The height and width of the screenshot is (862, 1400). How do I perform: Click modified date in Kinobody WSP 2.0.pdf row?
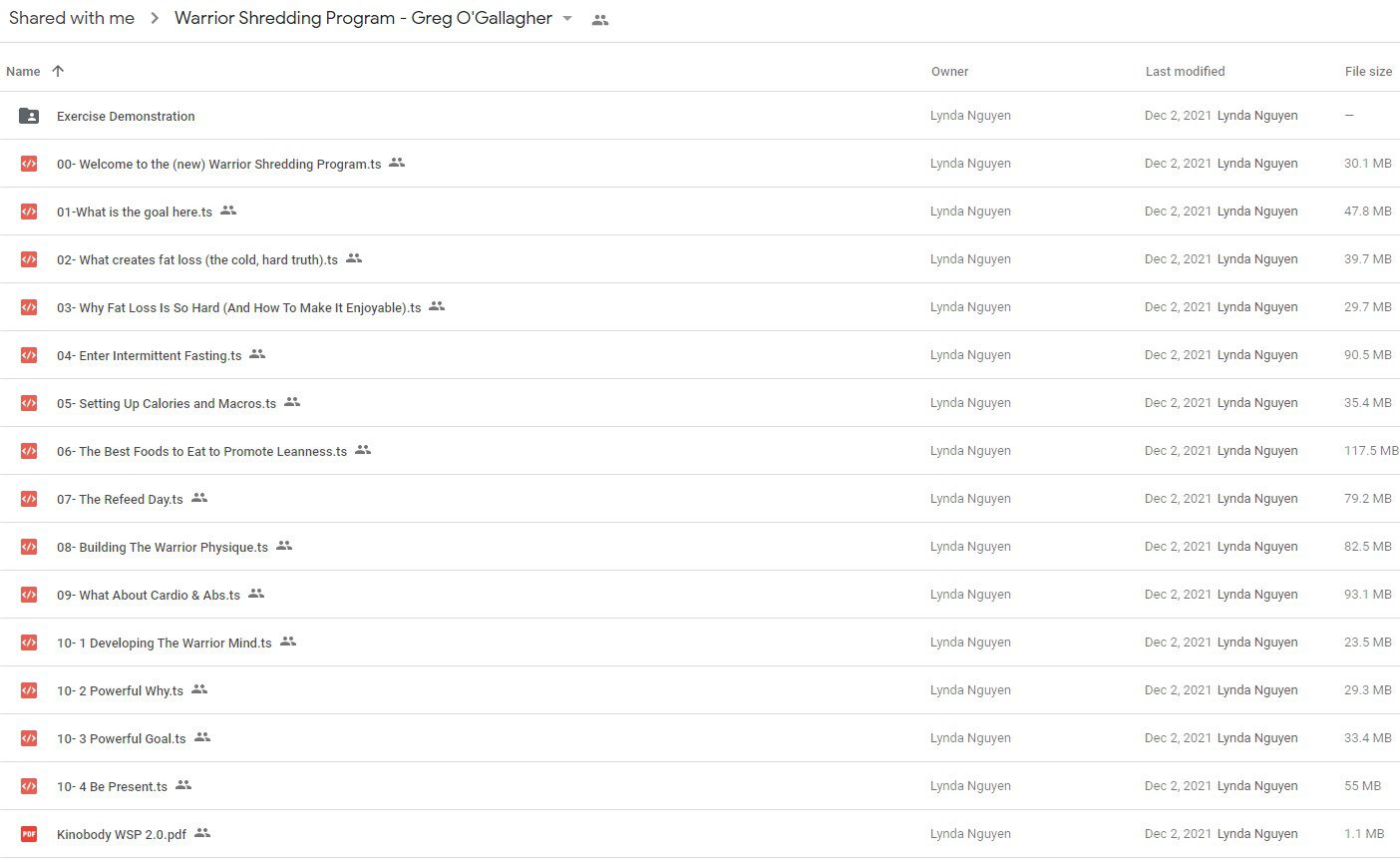[1178, 834]
